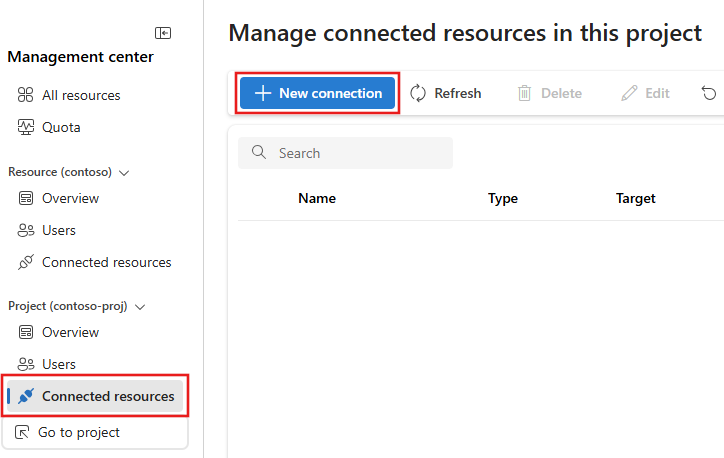Sort by the Name column header
This screenshot has width=724, height=458.
coord(317,198)
